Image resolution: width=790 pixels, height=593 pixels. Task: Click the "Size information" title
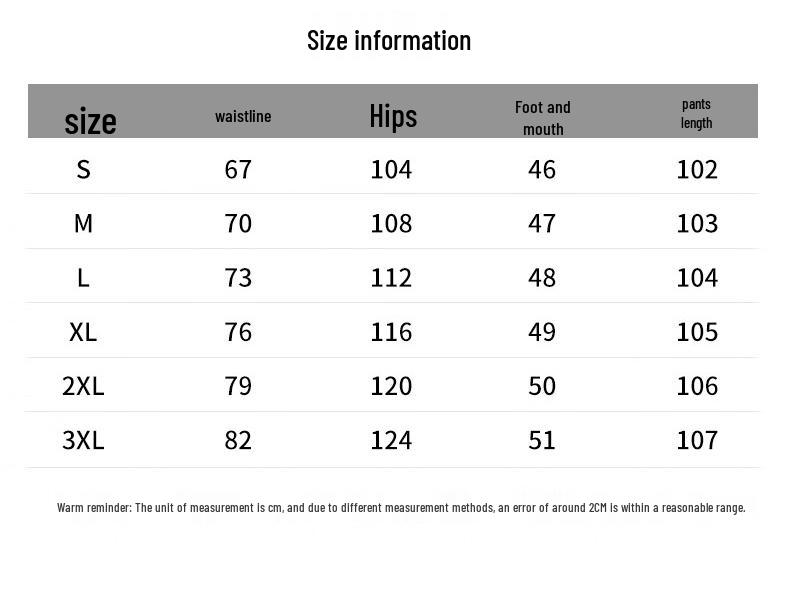388,41
